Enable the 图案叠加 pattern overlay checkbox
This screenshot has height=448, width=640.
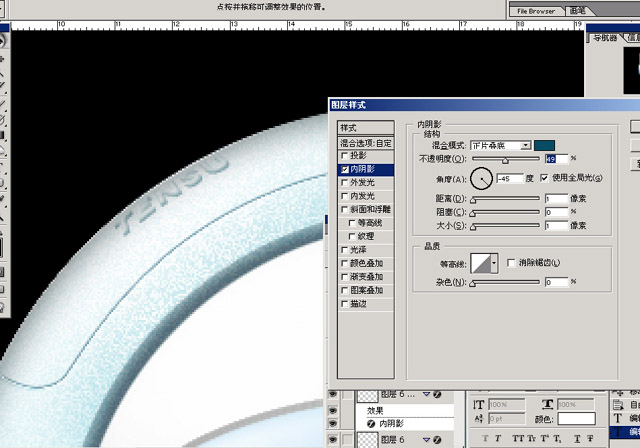[x=345, y=290]
